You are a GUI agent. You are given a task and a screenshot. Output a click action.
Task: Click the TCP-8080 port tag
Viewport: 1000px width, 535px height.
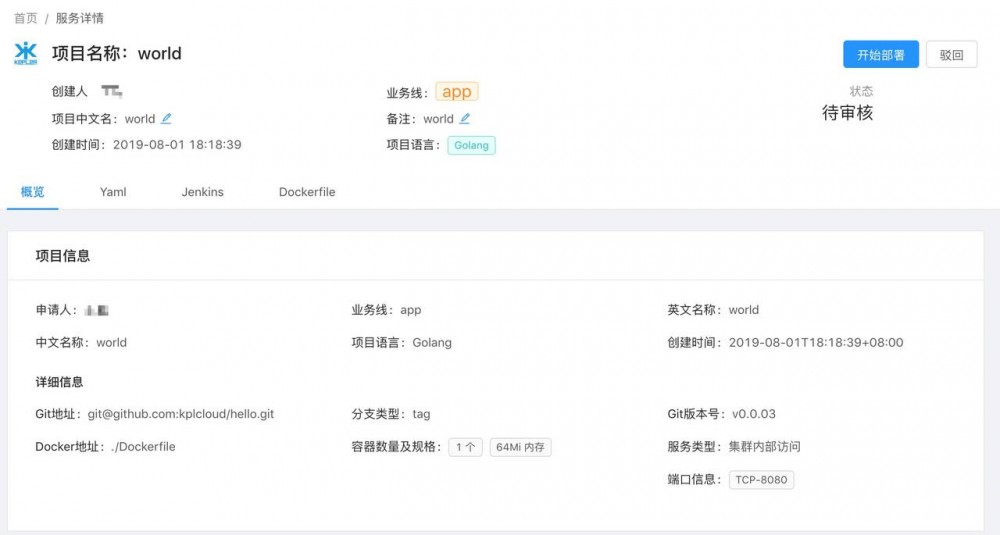(761, 480)
